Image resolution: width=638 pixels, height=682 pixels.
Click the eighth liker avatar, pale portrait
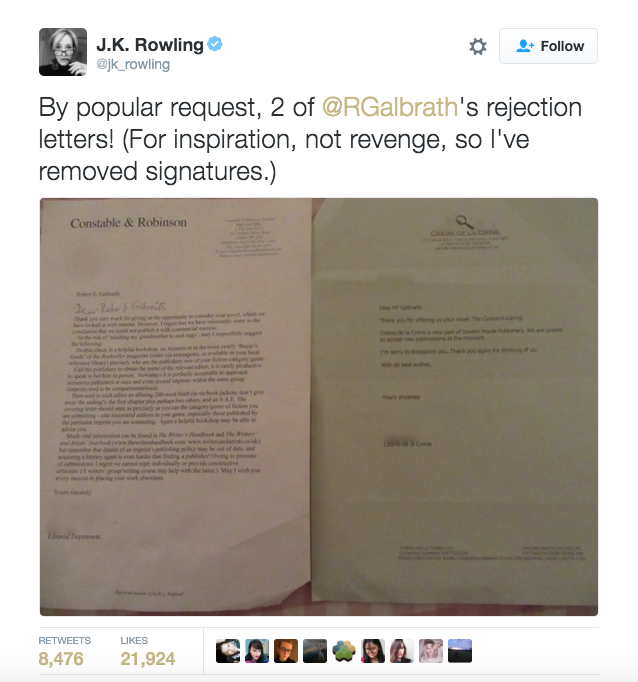(x=431, y=651)
